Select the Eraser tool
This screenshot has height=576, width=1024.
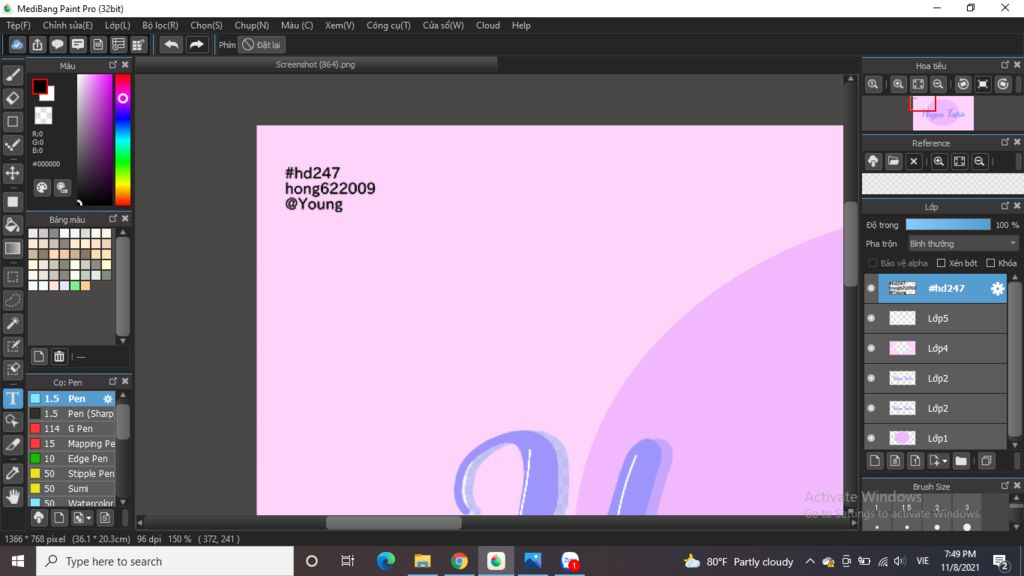tap(12, 99)
